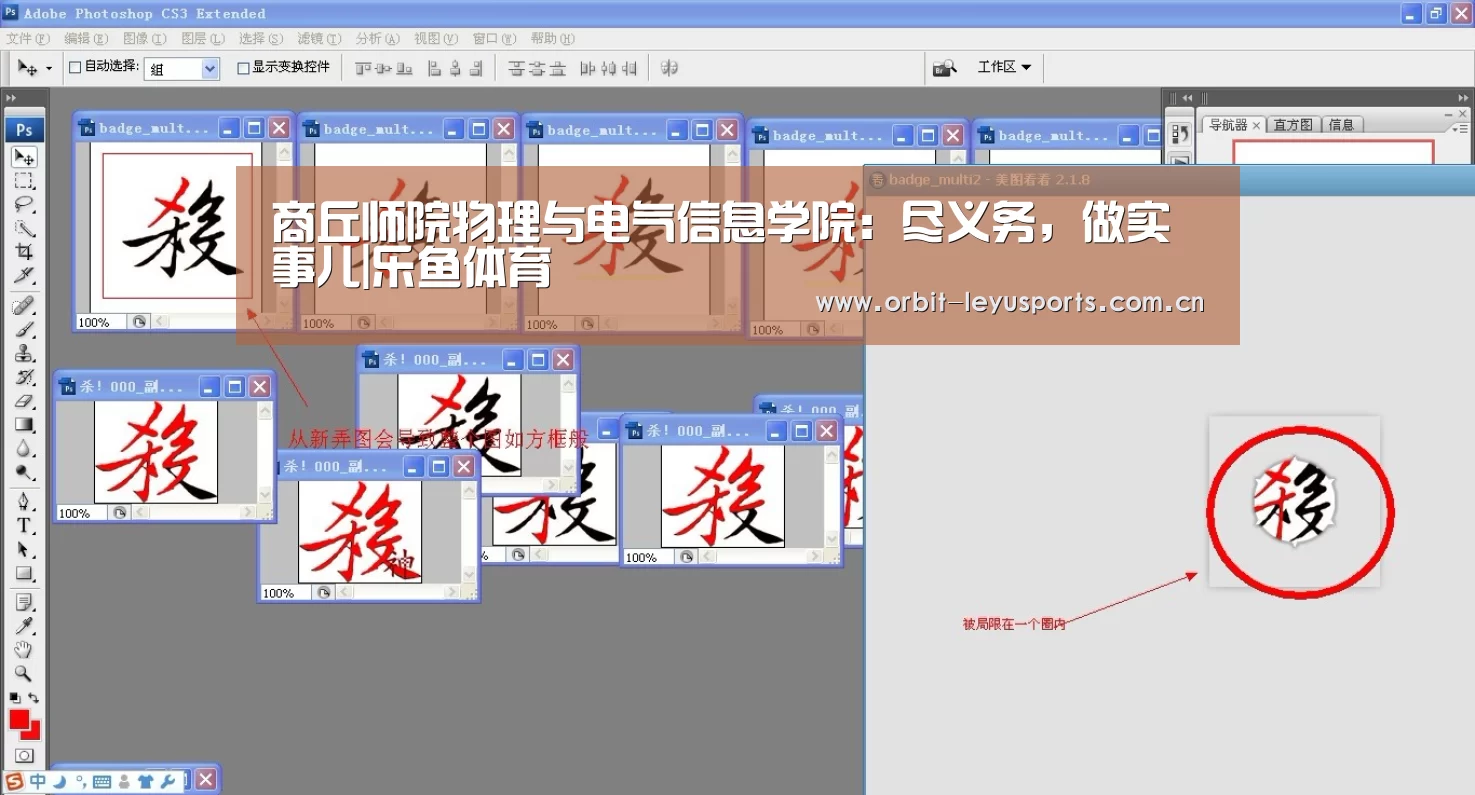
Task: Set the red foreground color swatch
Action: (19, 719)
